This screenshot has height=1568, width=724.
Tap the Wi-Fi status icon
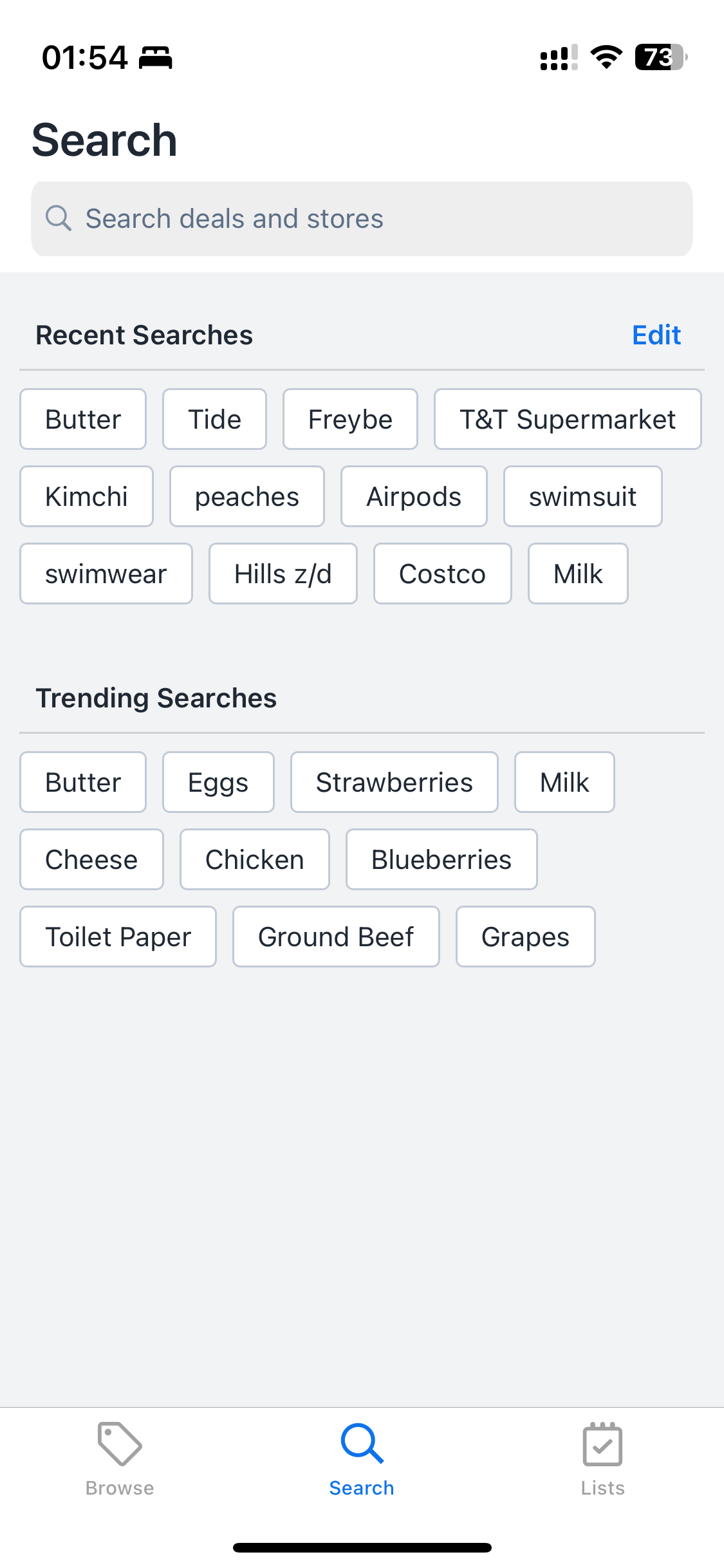pos(606,57)
